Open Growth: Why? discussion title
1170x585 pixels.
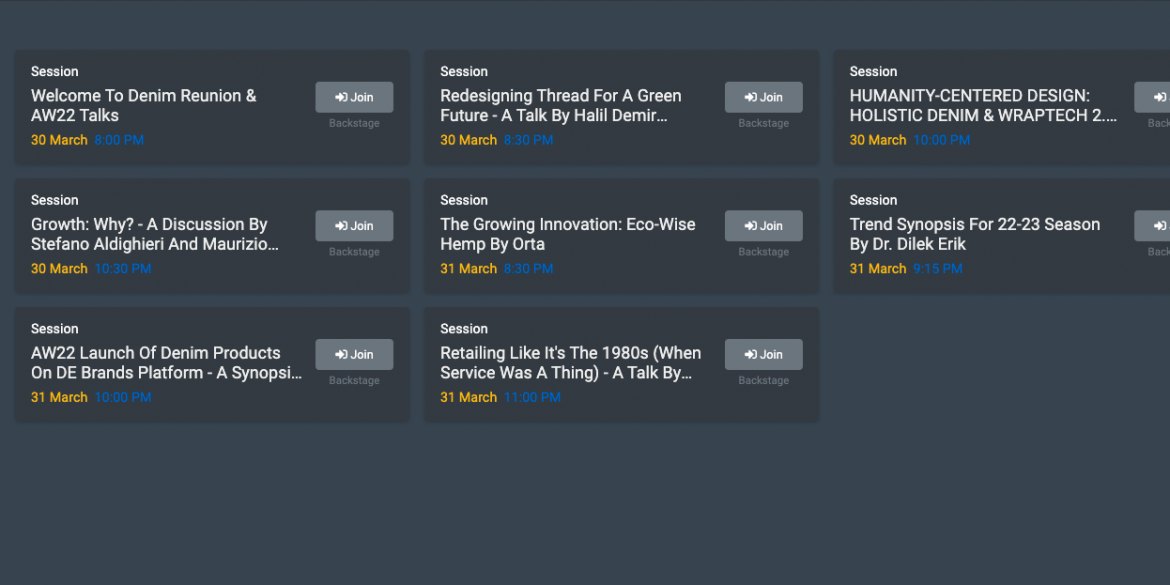coord(154,234)
